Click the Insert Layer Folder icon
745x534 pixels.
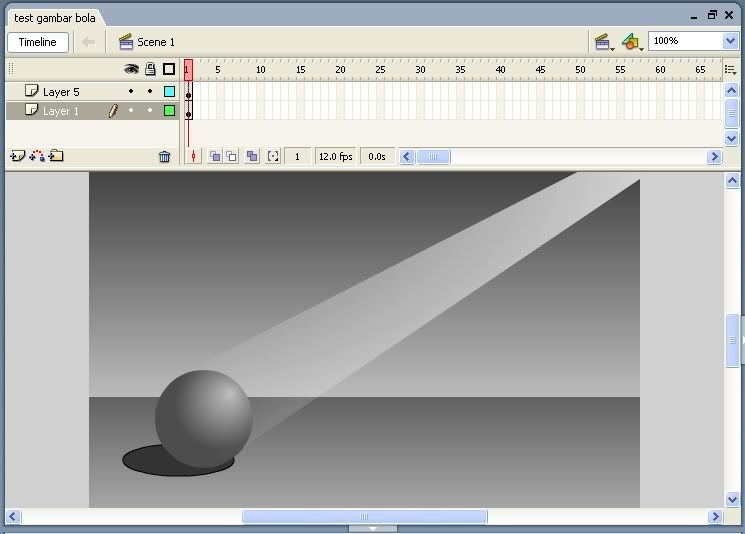point(56,155)
